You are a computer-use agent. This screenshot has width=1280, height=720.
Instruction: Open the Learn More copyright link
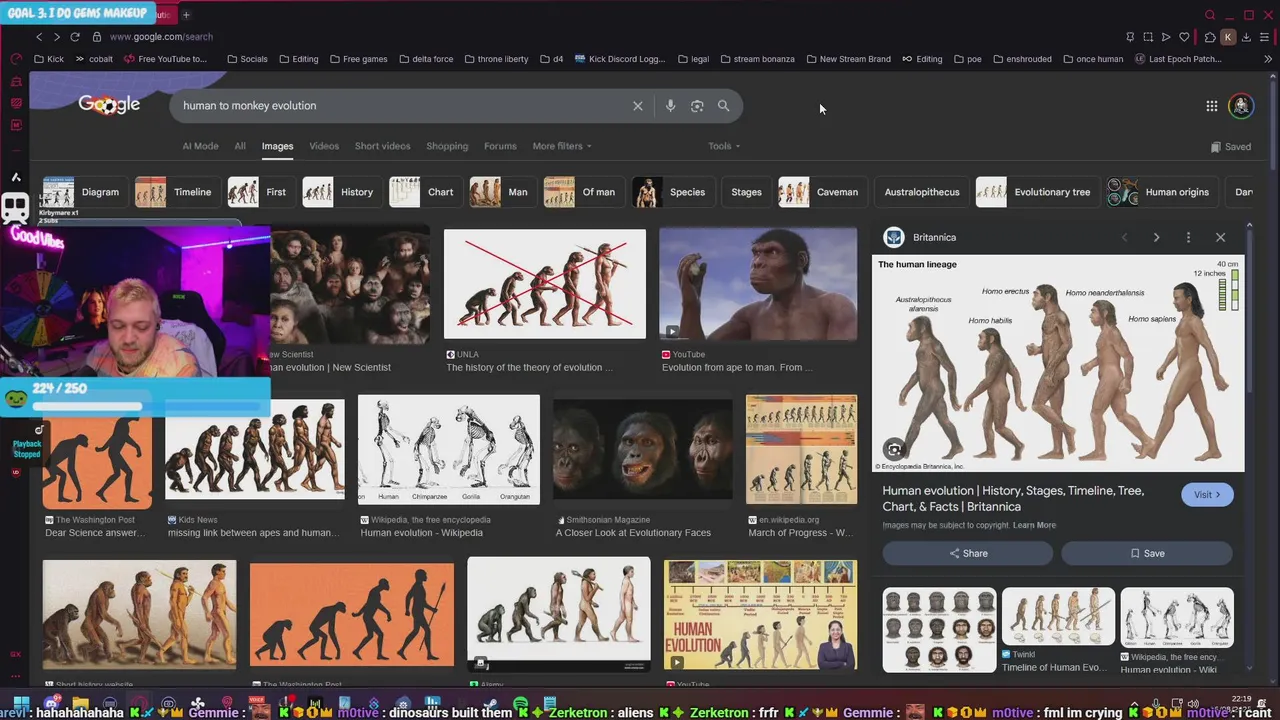[x=1034, y=525]
